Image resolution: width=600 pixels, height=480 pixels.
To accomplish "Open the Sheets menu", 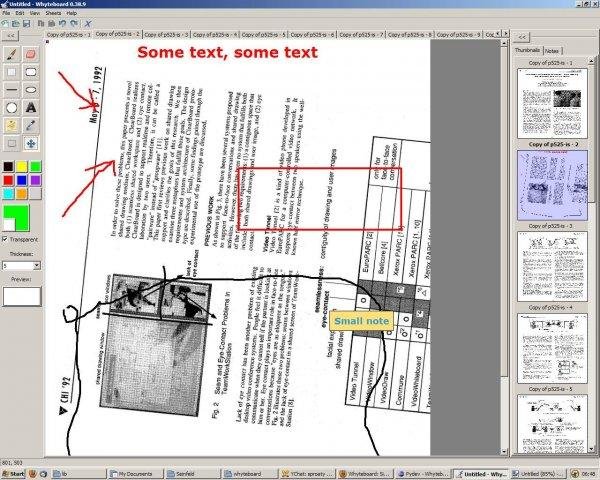I will point(53,13).
